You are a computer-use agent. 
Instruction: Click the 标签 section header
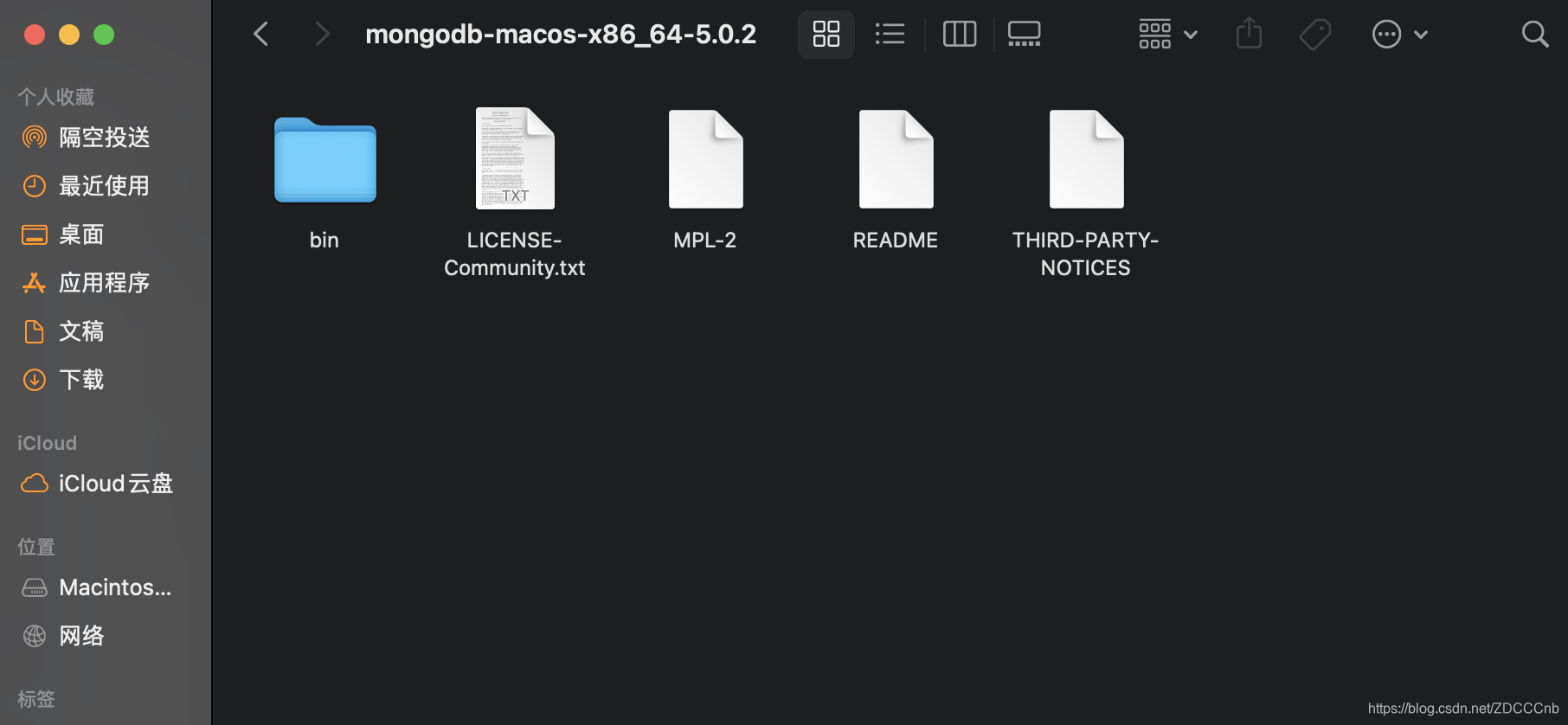36,699
